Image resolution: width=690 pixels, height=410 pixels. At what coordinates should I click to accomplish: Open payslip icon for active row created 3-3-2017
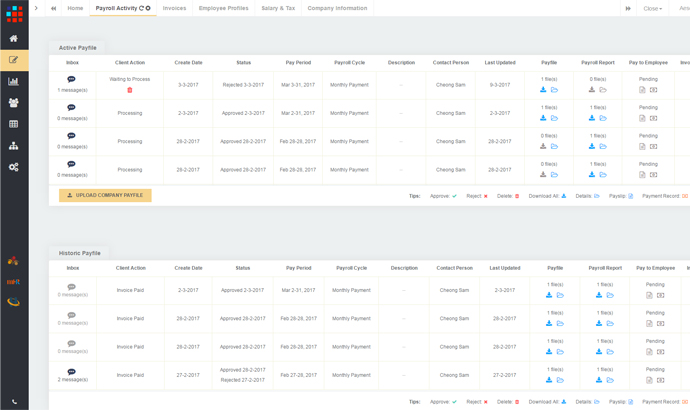pos(642,90)
